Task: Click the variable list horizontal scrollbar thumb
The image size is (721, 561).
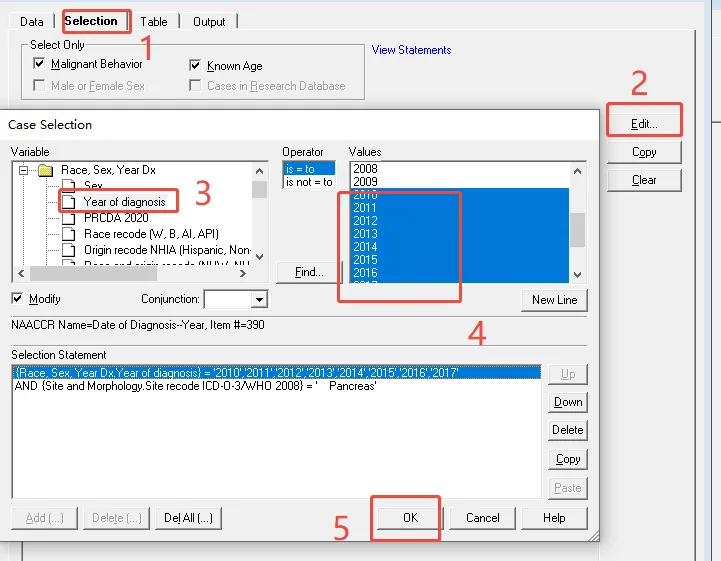Action: coord(93,274)
